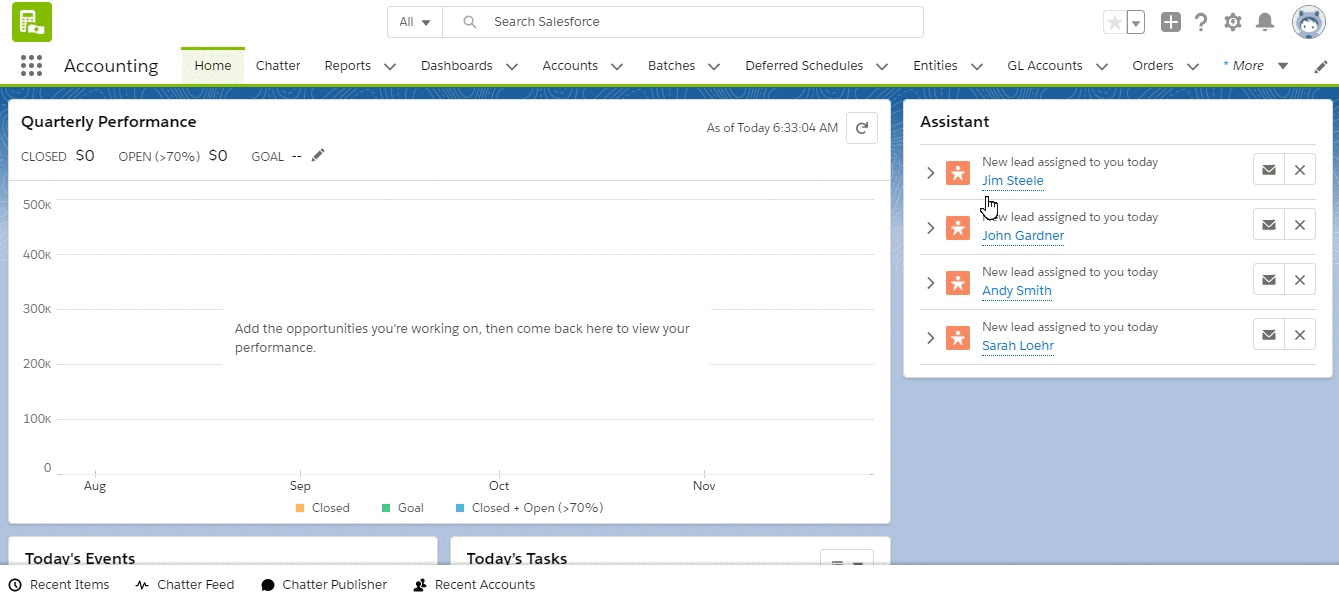Screen dimensions: 1339x605
Task: Switch to the Chatter tab
Action: [x=278, y=66]
